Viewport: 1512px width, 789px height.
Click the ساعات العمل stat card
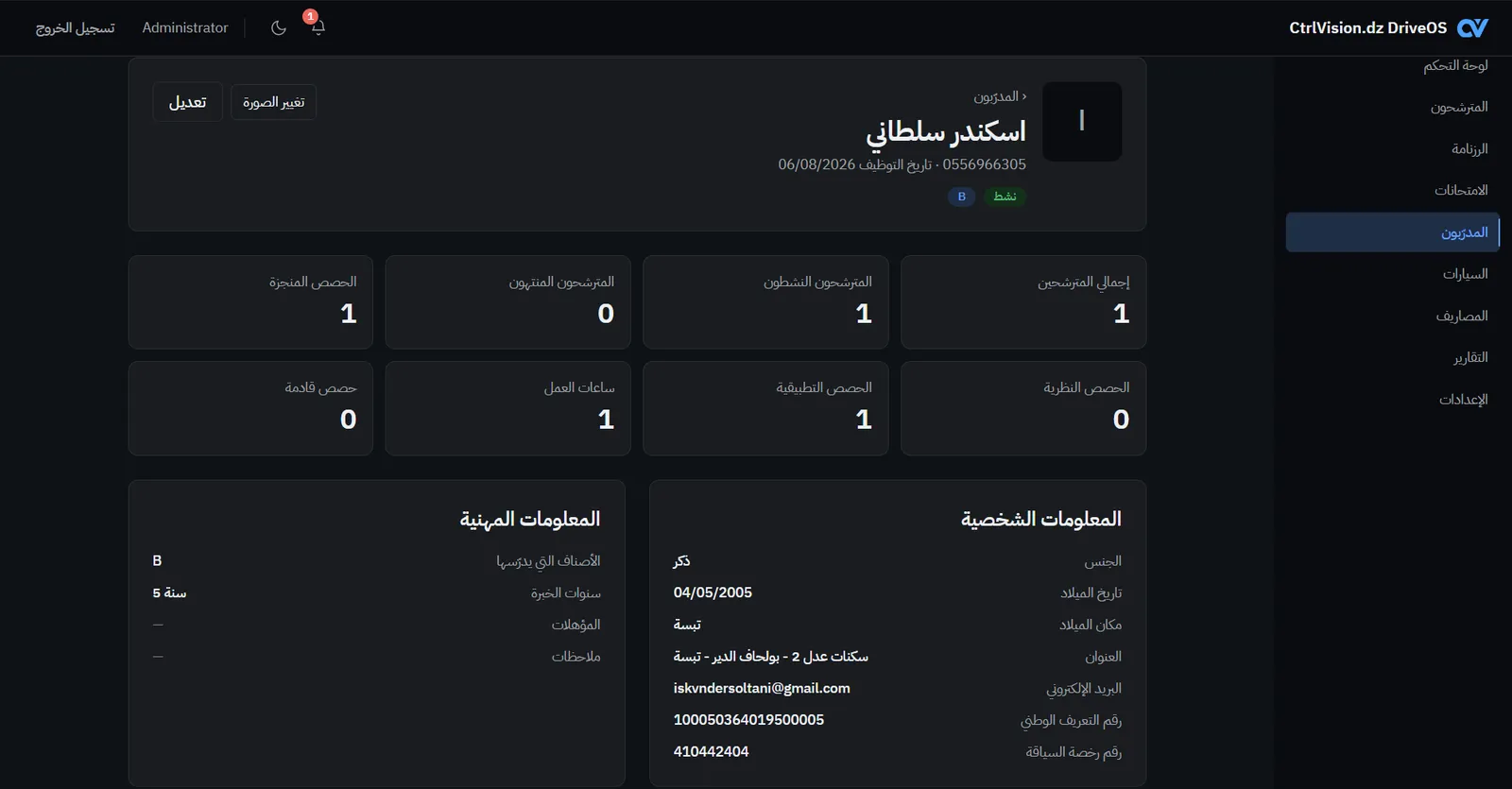507,408
